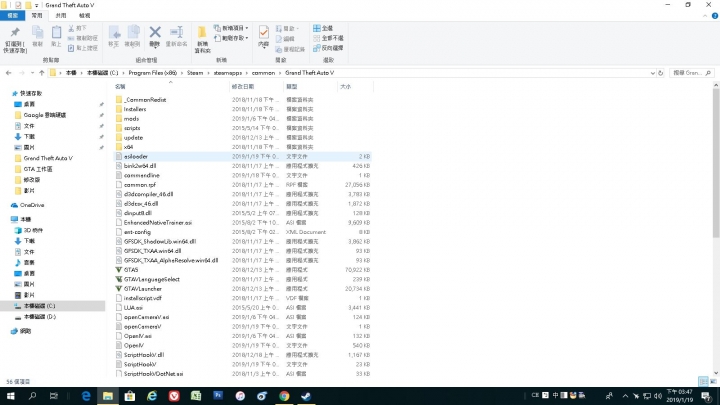The height and width of the screenshot is (405, 720).
Task: Open the Microsoft Store taskbar icon
Action: coord(130,396)
